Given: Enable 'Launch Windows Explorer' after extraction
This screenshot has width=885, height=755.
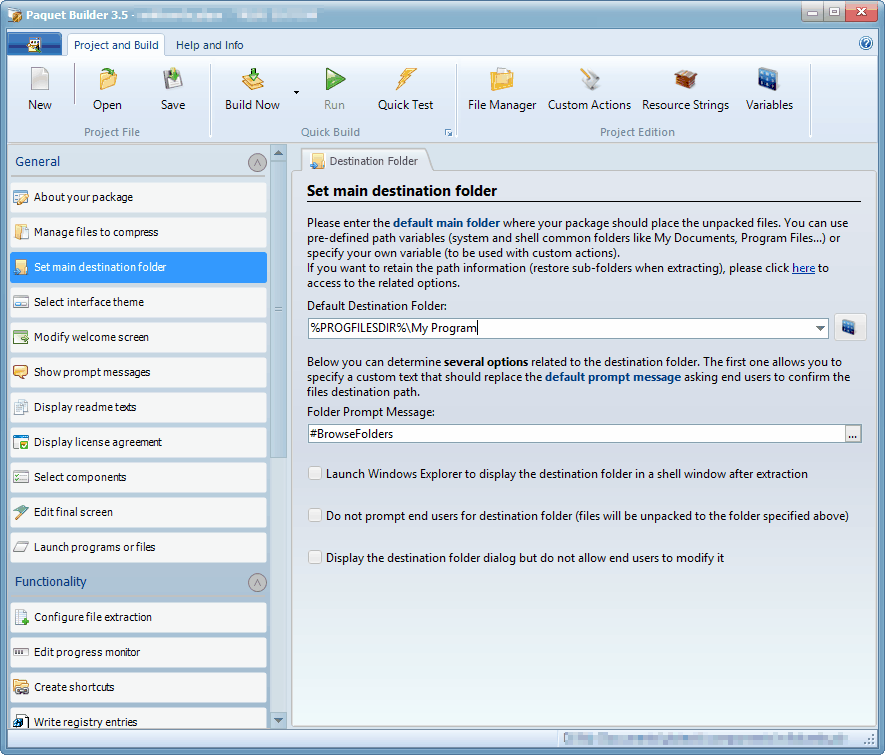Looking at the screenshot, I should tap(315, 473).
